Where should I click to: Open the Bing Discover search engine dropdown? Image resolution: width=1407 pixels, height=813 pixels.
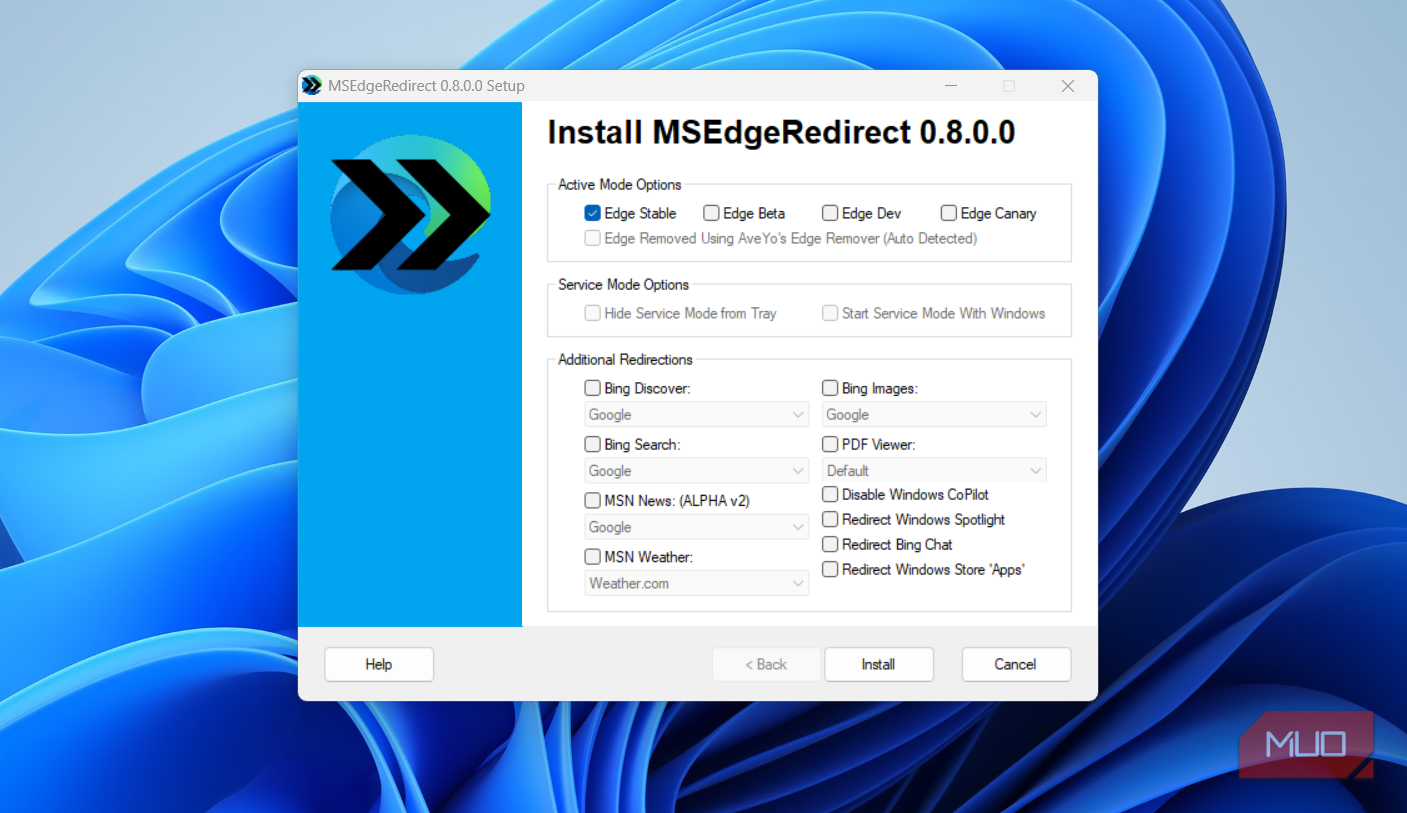click(697, 415)
